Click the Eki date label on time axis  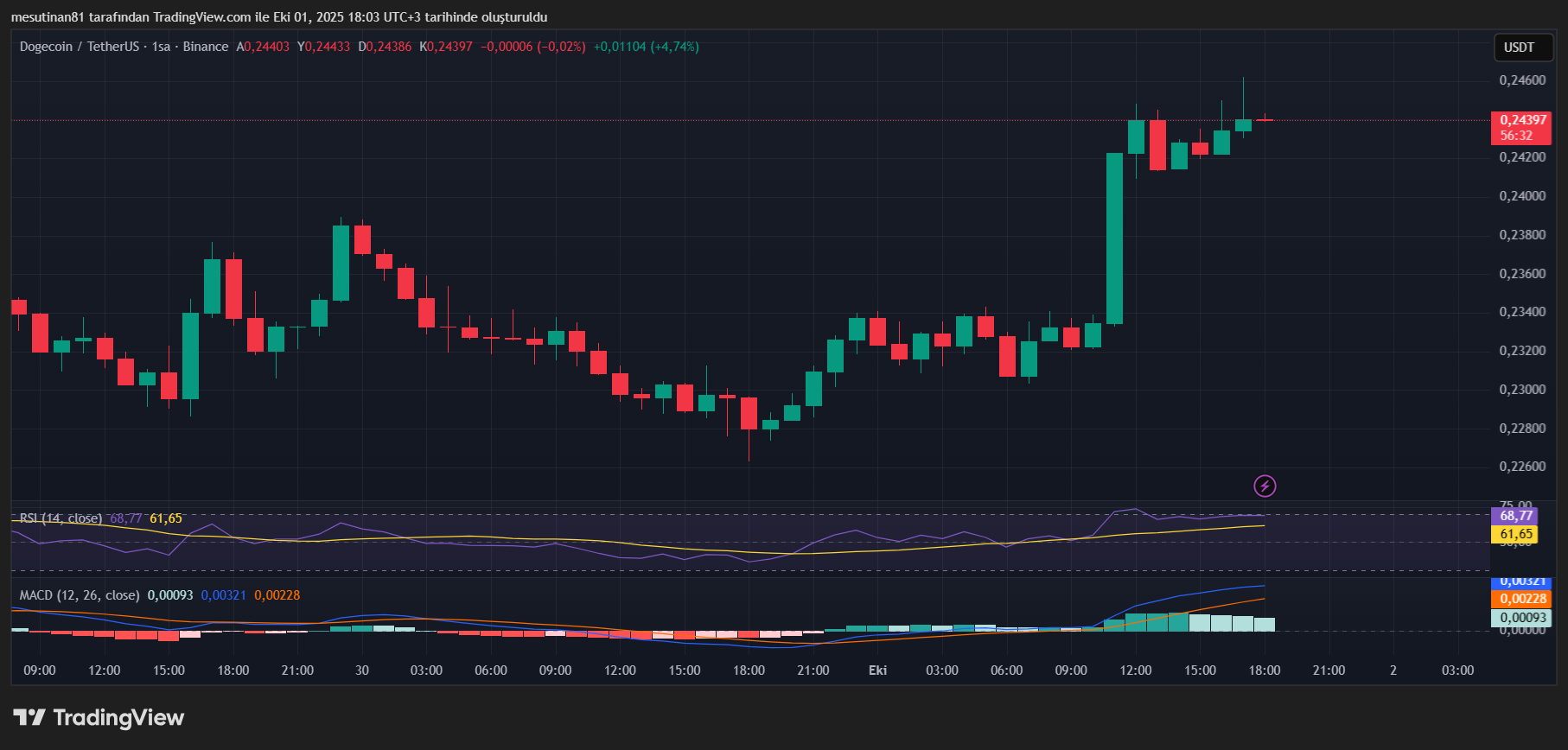coord(877,671)
